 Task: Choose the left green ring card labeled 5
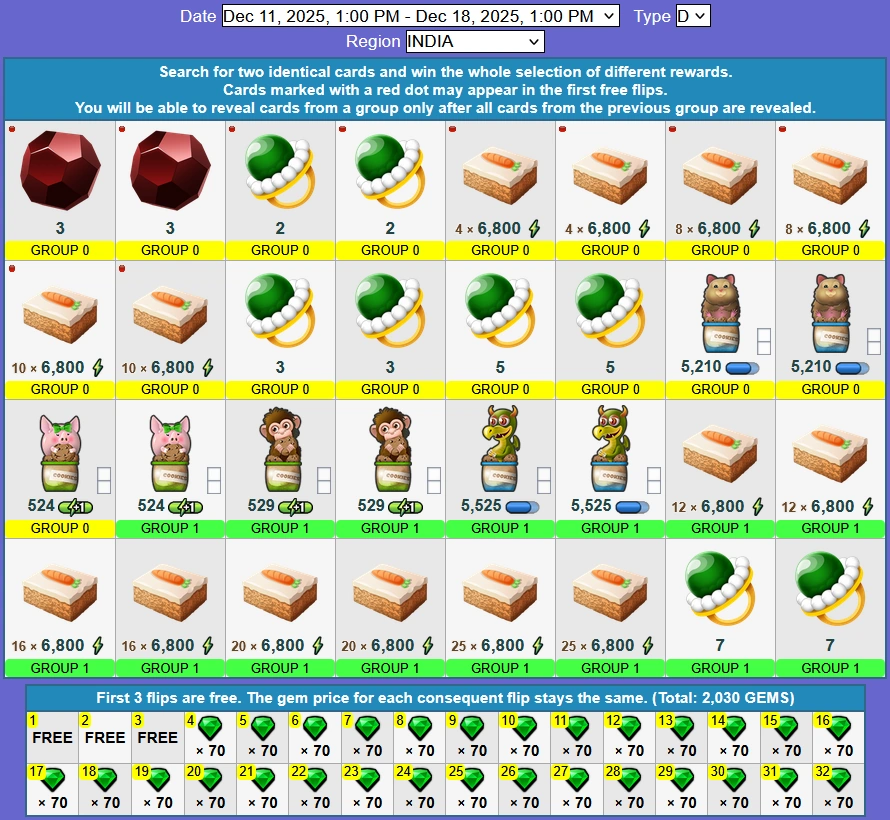pyautogui.click(x=500, y=330)
